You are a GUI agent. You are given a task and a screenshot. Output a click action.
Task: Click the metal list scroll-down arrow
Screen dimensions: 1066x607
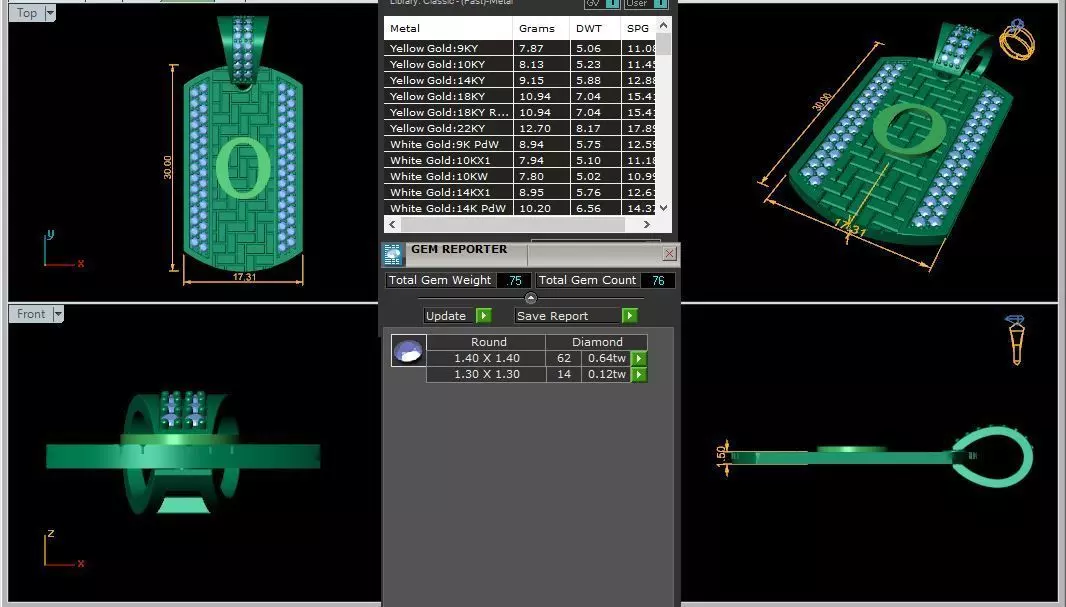pos(664,208)
